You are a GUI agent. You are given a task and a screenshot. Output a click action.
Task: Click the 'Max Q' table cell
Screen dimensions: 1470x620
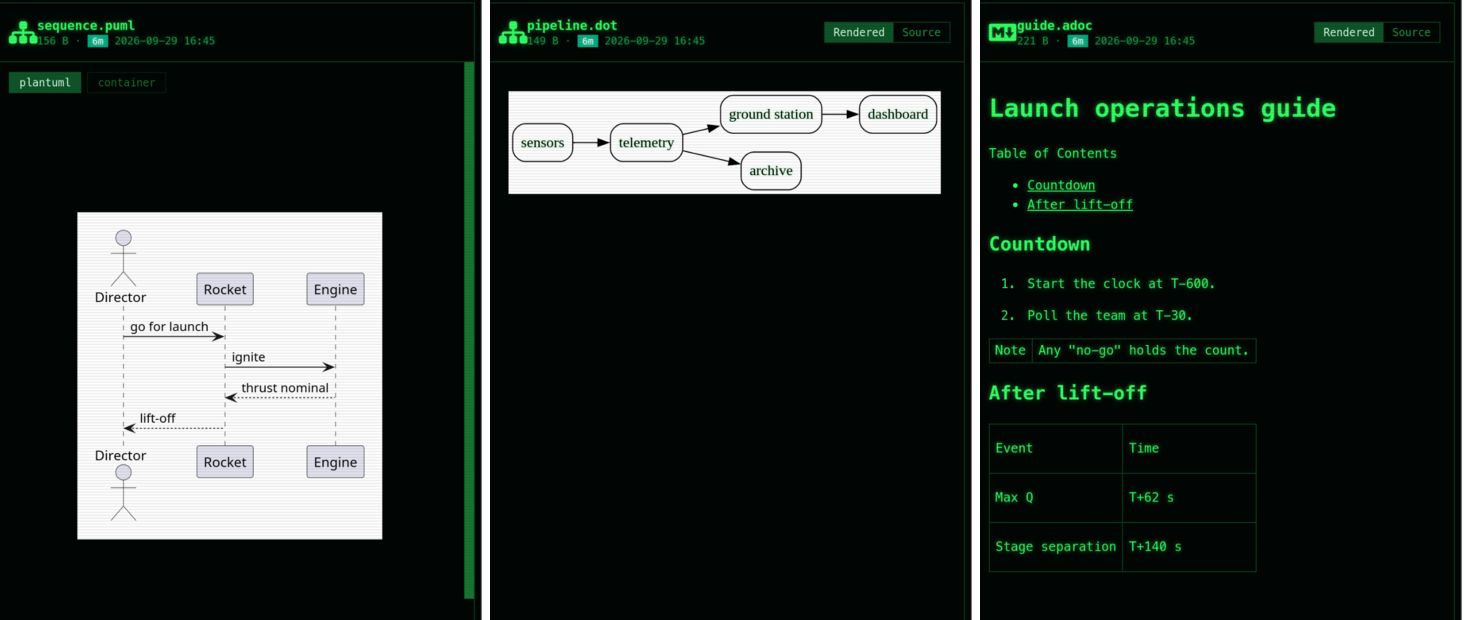[x=1056, y=497]
